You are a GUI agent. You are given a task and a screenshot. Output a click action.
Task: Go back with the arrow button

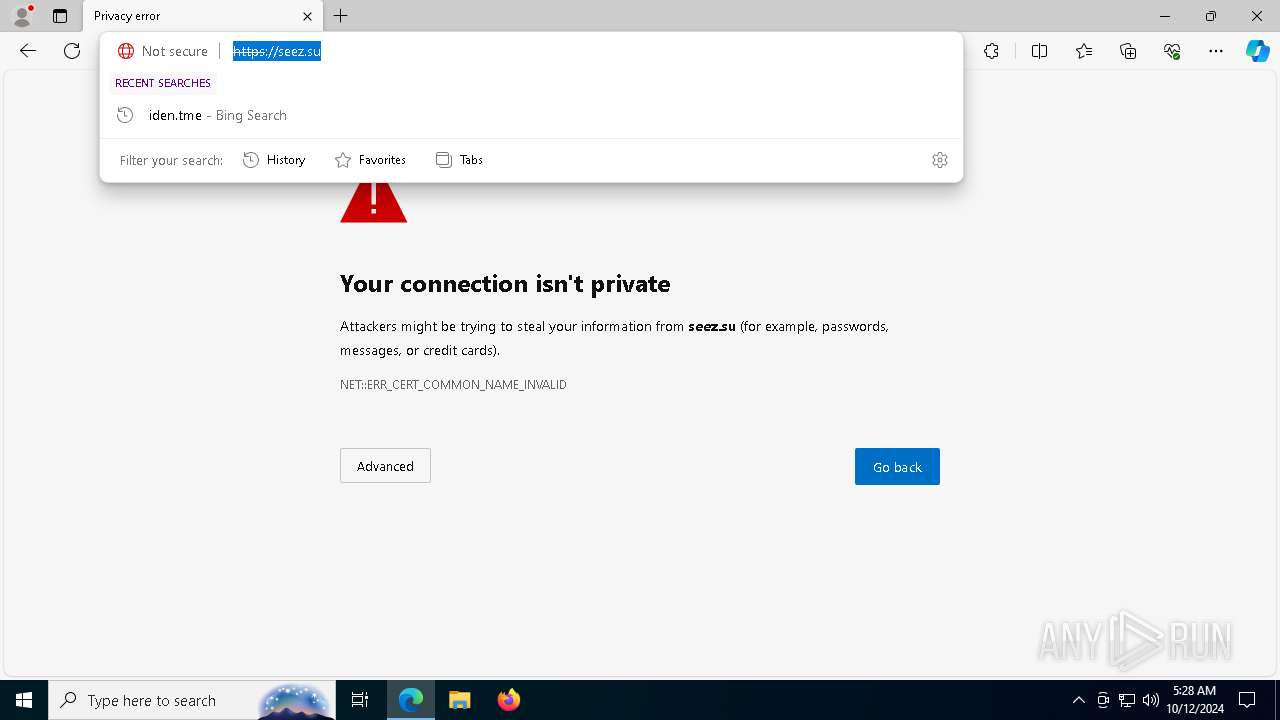click(28, 51)
